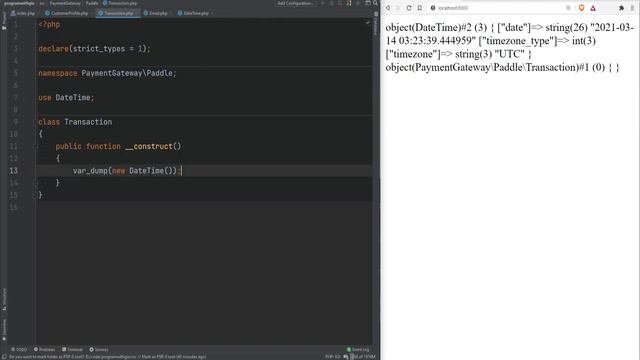Image resolution: width=640 pixels, height=360 pixels.
Task: Toggle tool window bars icon in status bar
Action: pos(3,357)
